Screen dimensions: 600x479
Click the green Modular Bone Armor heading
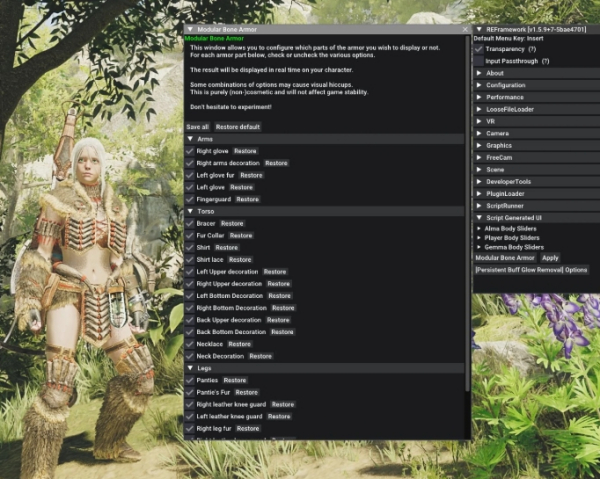tap(214, 38)
